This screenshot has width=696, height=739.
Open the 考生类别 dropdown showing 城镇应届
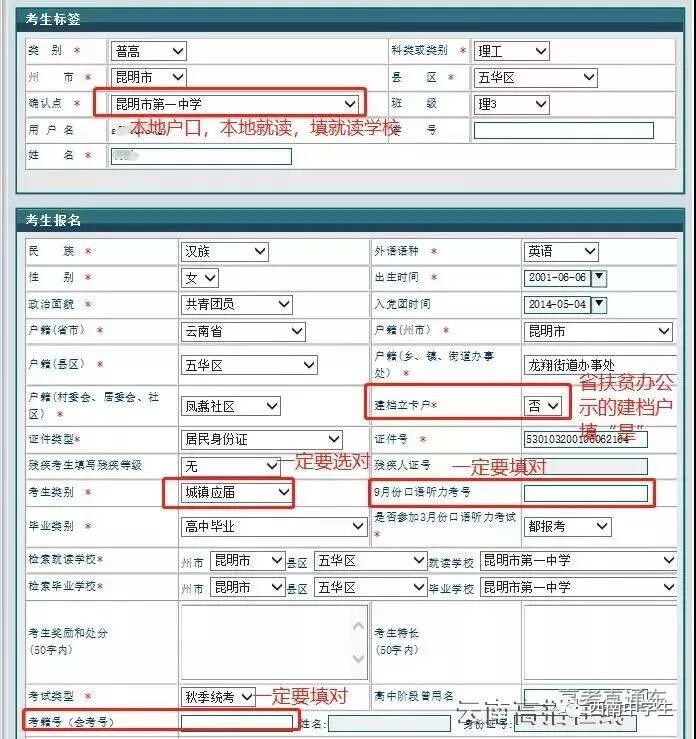tap(237, 493)
